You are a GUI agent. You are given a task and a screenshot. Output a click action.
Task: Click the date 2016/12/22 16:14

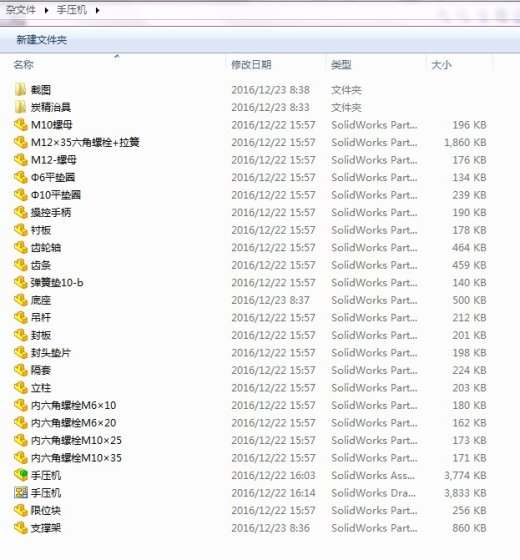point(273,492)
